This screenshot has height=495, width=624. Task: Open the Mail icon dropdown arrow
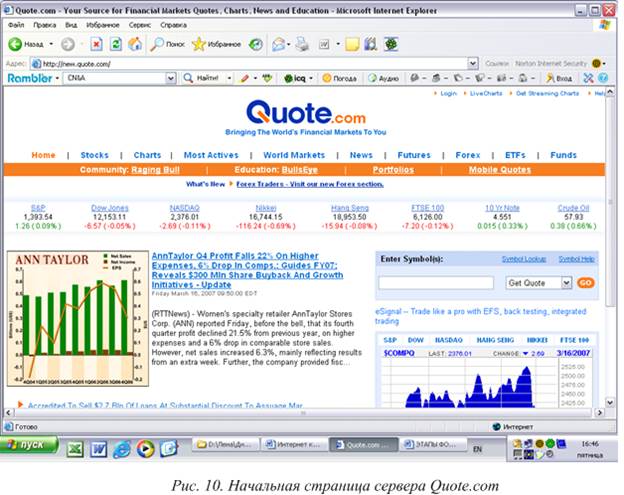click(289, 44)
